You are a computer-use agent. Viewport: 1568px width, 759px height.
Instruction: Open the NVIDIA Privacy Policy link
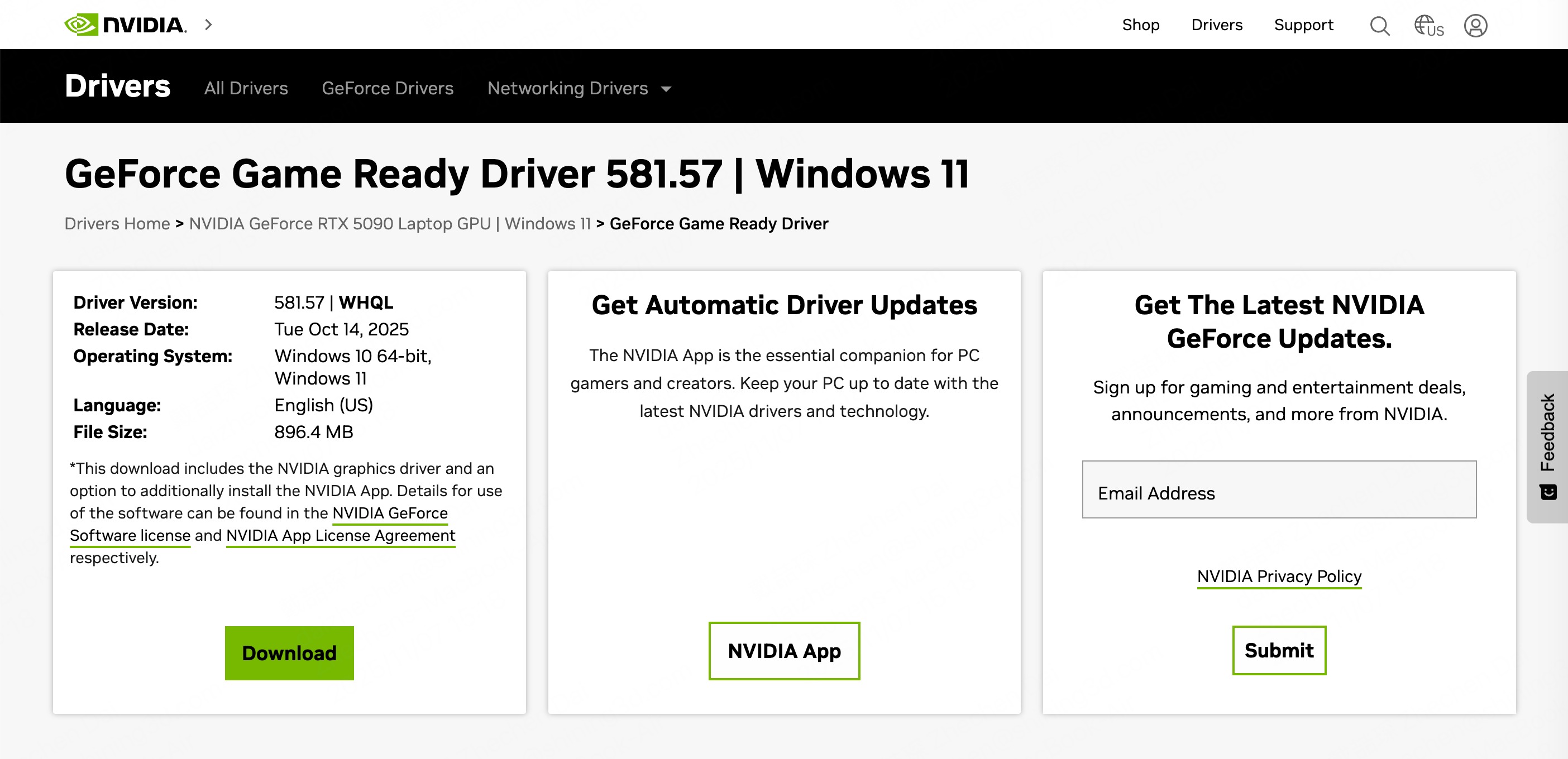tap(1279, 576)
